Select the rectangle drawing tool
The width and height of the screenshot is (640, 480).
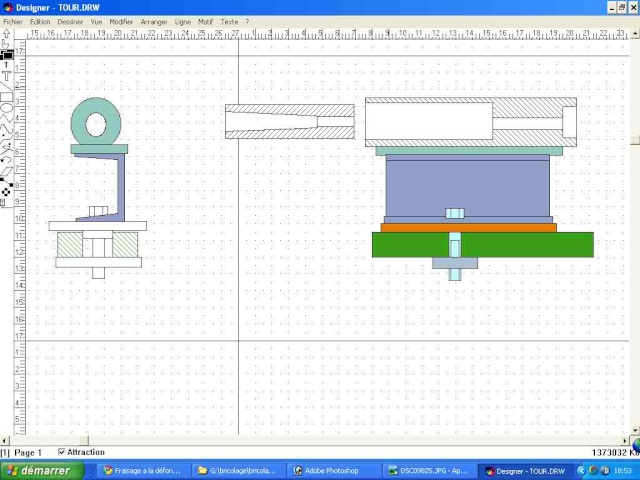[x=6, y=97]
